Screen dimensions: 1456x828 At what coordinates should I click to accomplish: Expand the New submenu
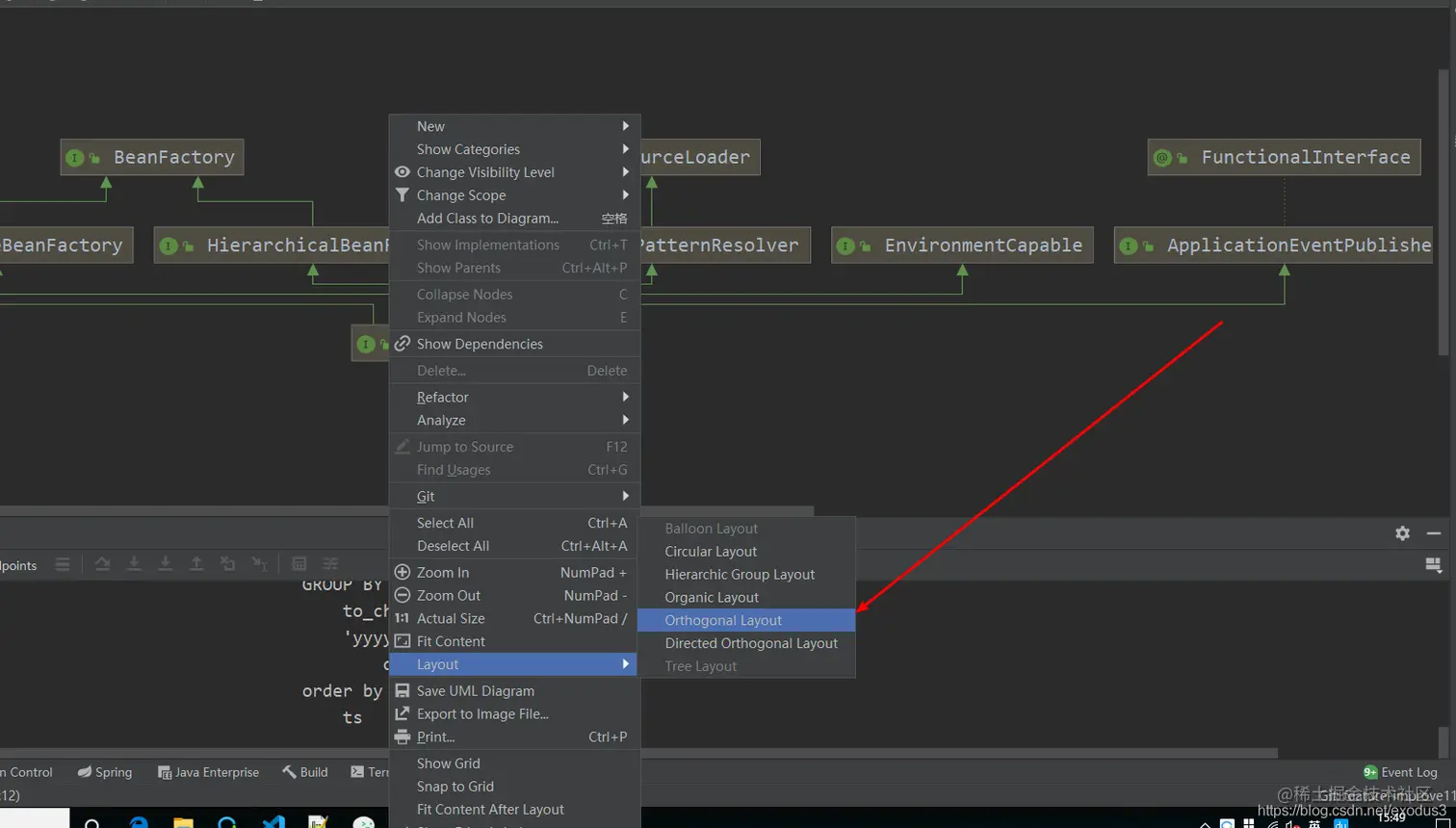514,126
